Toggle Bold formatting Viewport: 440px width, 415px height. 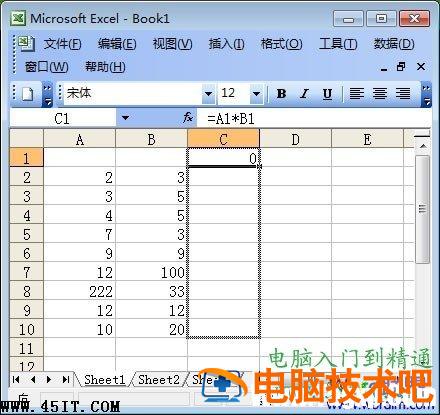click(x=282, y=94)
